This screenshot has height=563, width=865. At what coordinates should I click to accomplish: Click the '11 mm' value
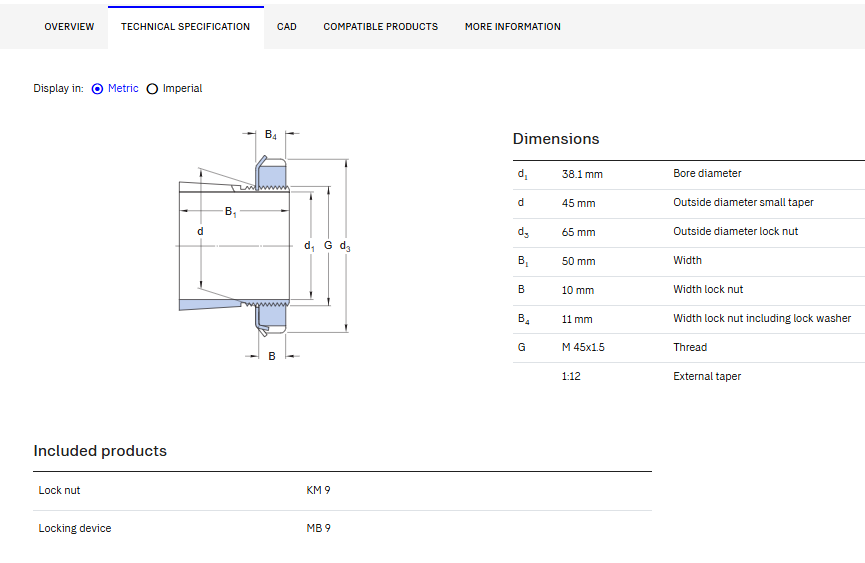pyautogui.click(x=577, y=319)
